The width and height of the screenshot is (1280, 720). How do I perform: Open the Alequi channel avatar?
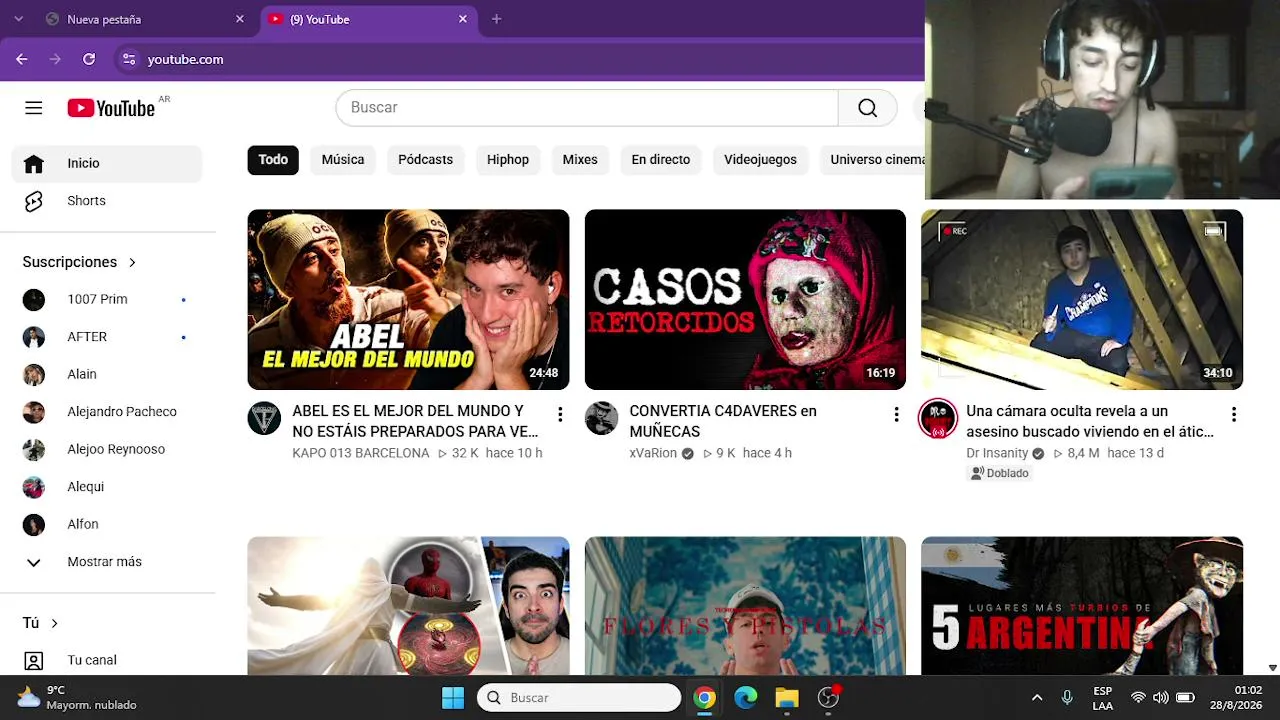(x=34, y=487)
